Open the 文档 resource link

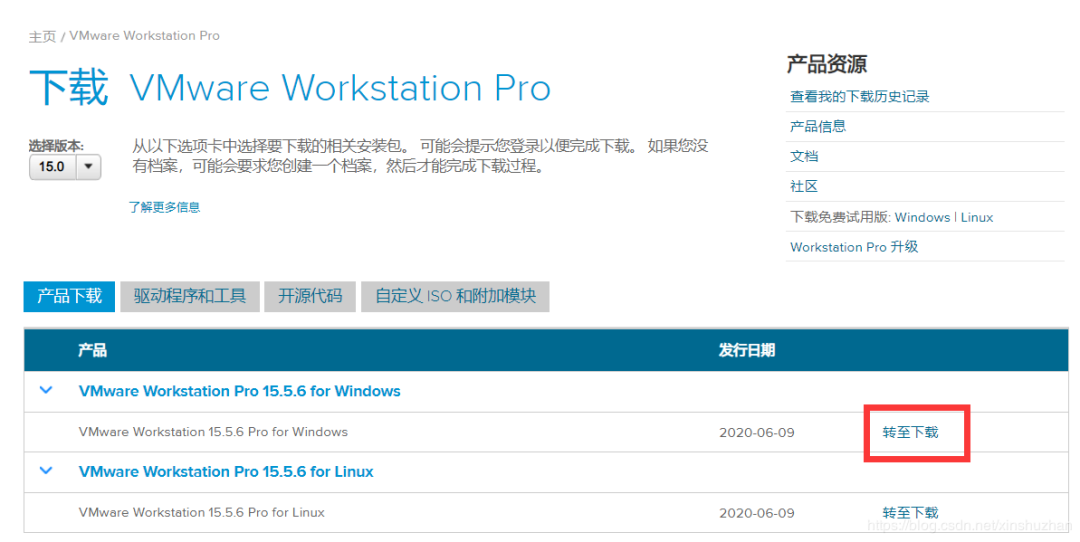[804, 156]
